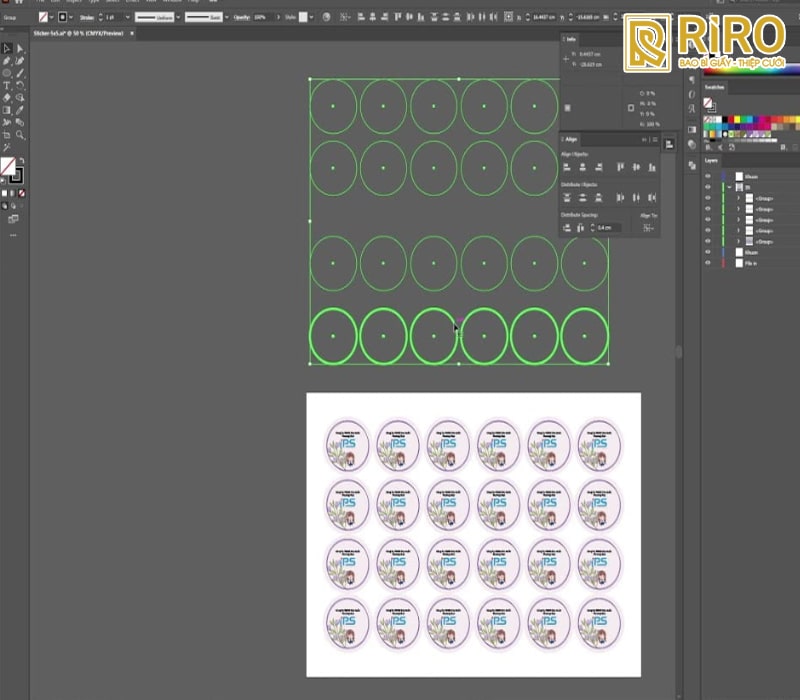Open Edit Toolbar three-dots button

coord(13,235)
